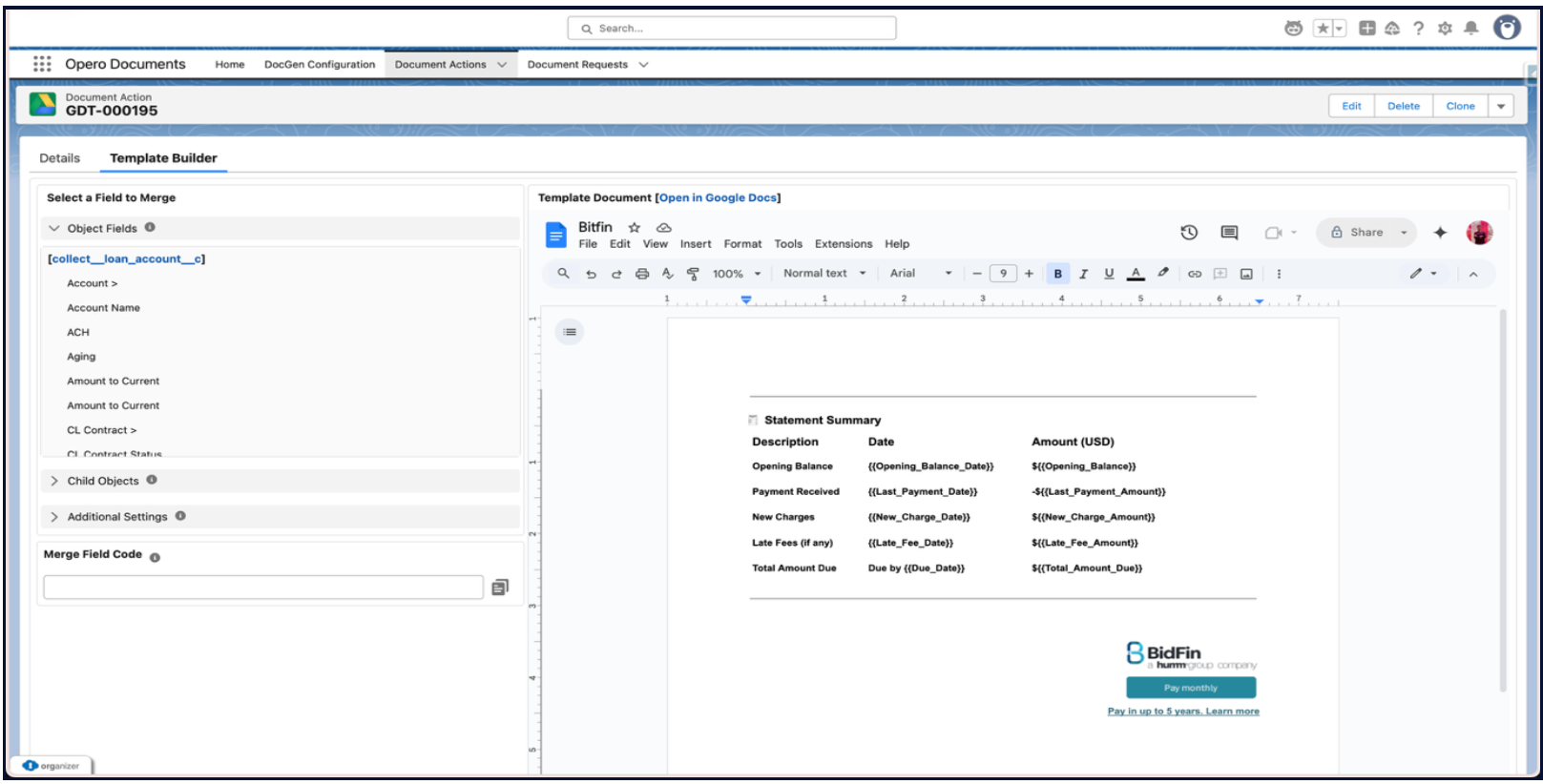Open Salesforce Help question mark
Image resolution: width=1543 pixels, height=784 pixels.
click(x=1419, y=29)
